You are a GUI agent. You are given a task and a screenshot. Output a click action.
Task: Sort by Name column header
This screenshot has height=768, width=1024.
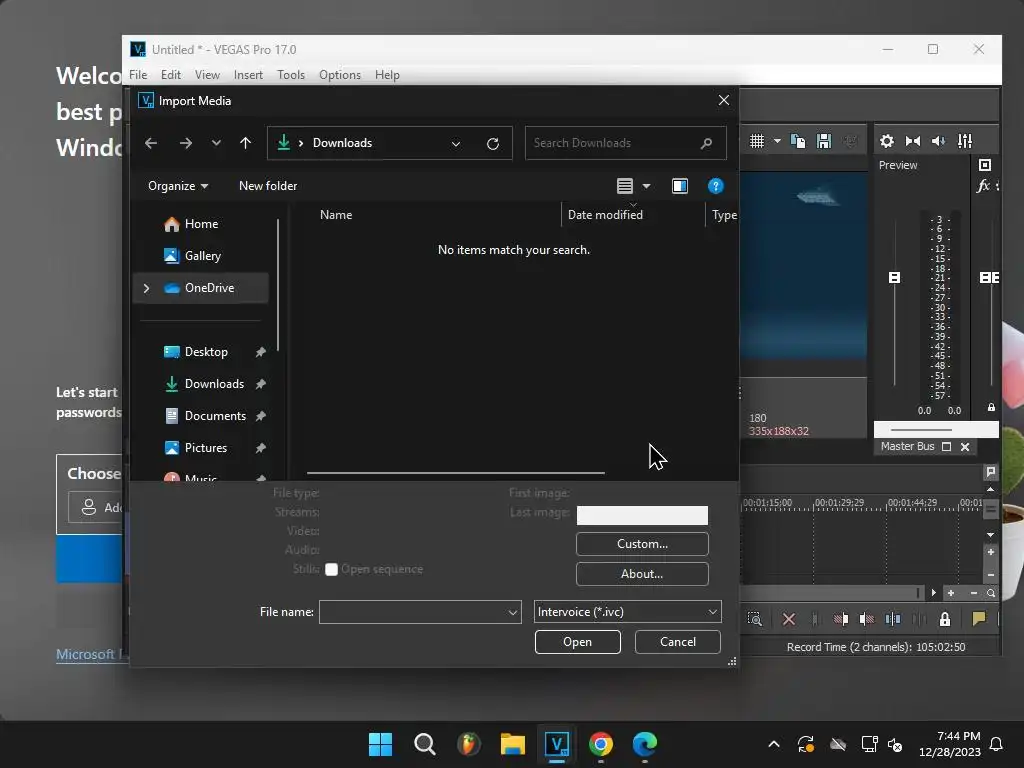pyautogui.click(x=336, y=215)
